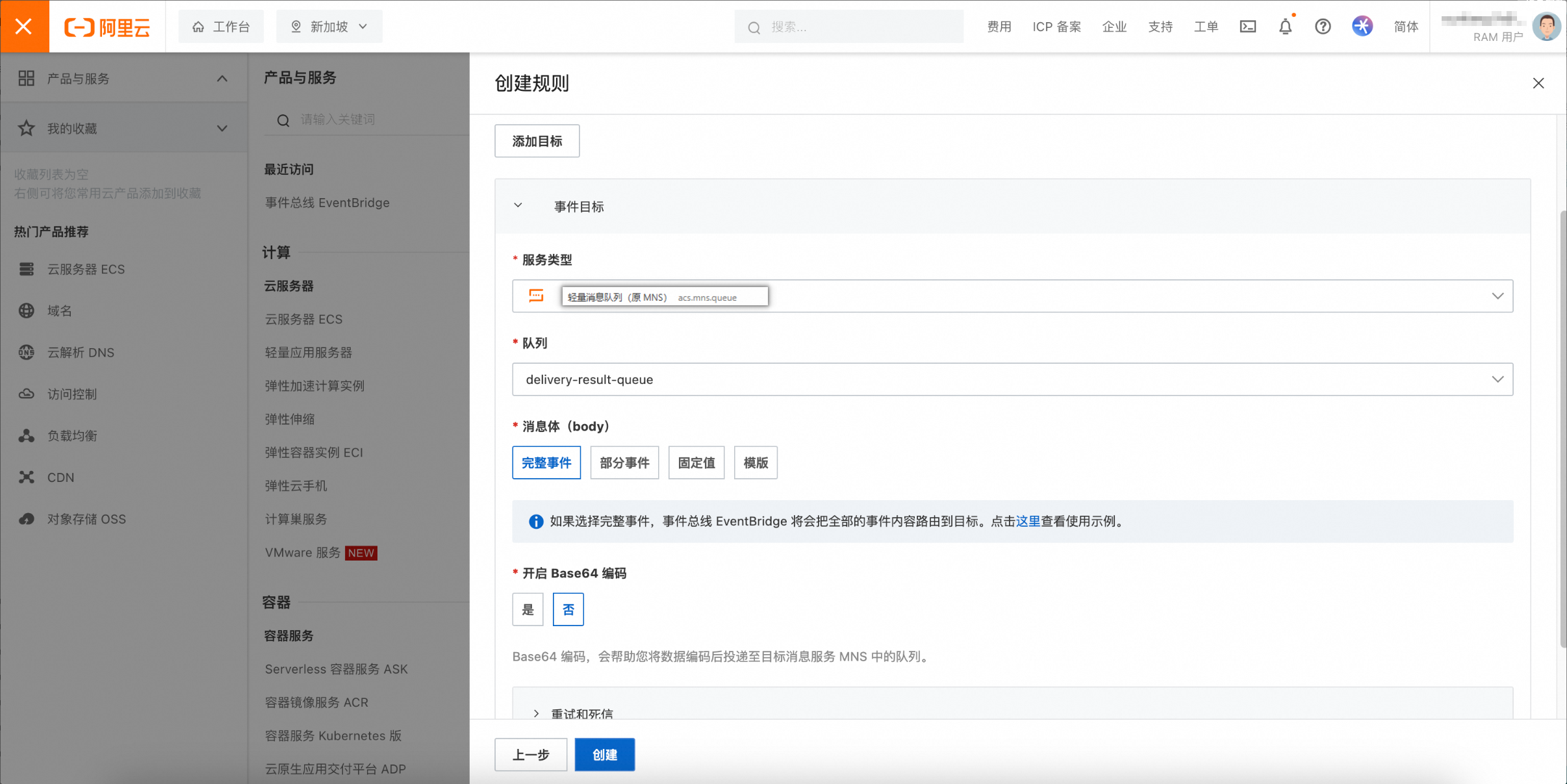
Task: Focus the top 搜索 search field
Action: coord(848,27)
